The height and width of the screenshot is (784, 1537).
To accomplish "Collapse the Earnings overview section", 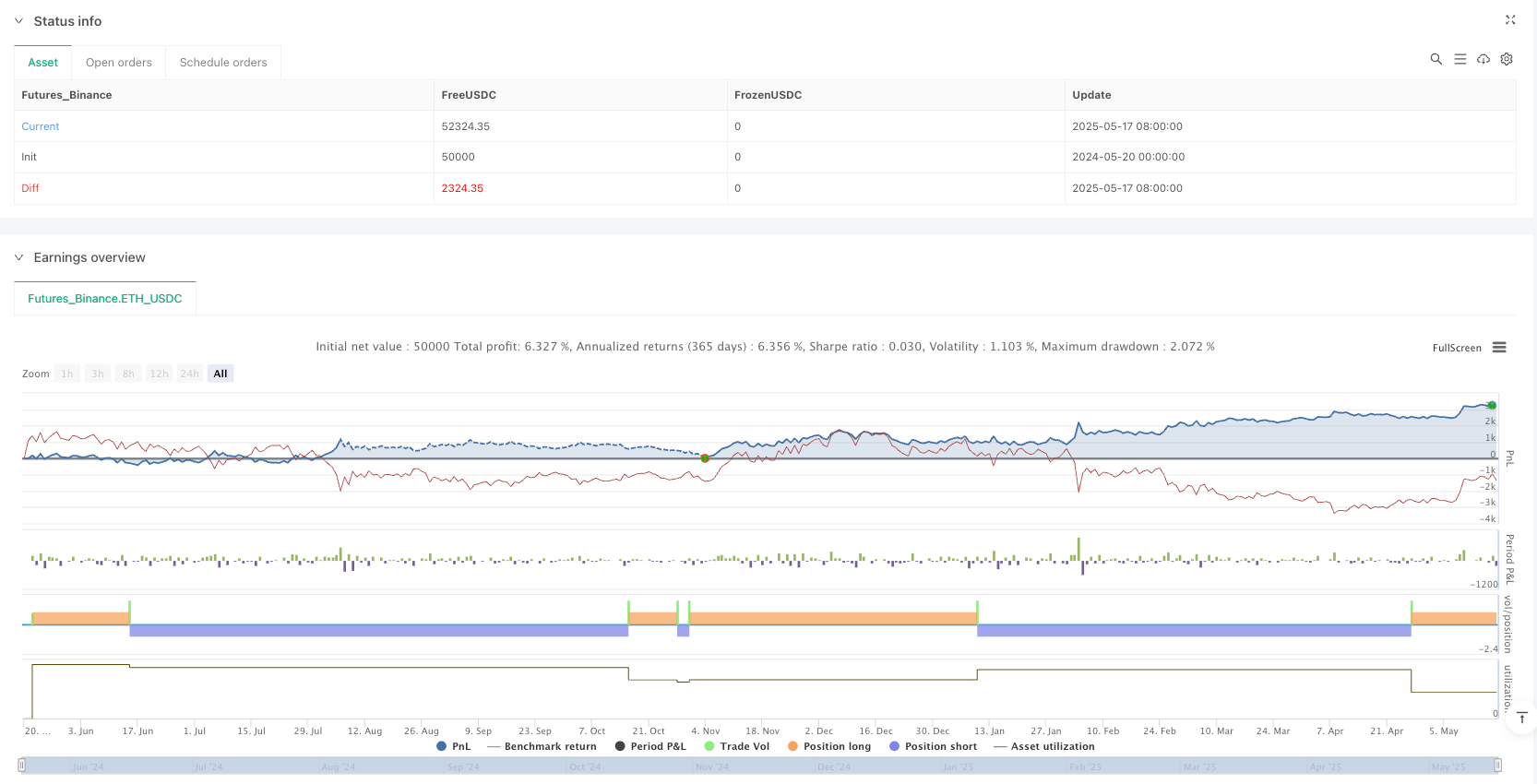I will pyautogui.click(x=18, y=257).
